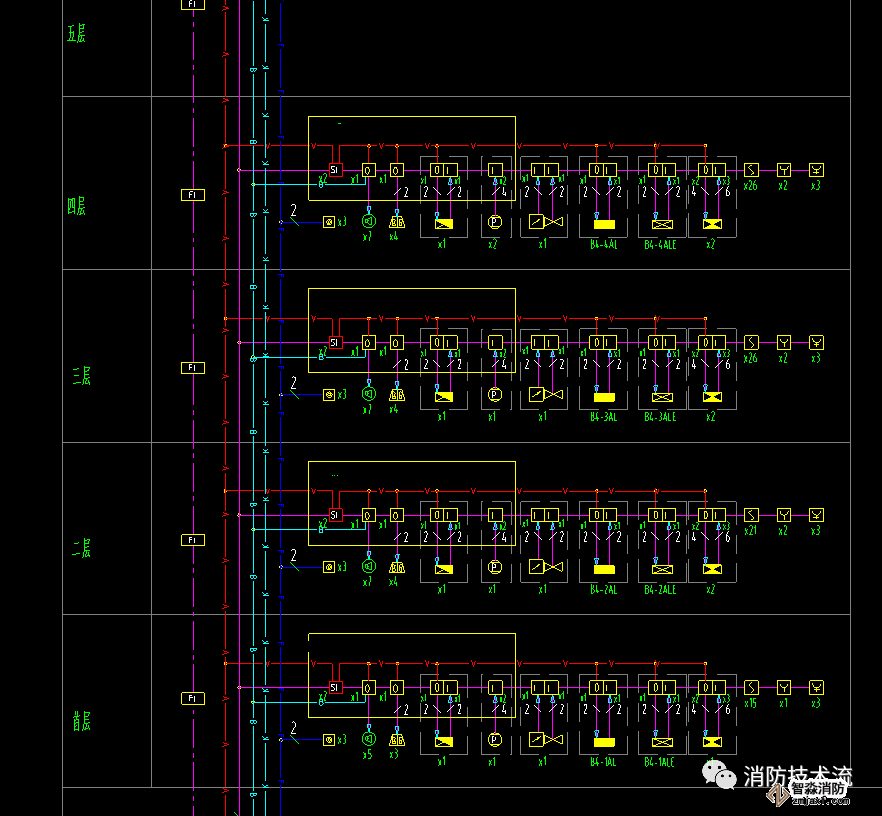Image resolution: width=882 pixels, height=816 pixels.
Task: Click the x26 quantity text on the fourth floor
Action: pos(751,185)
